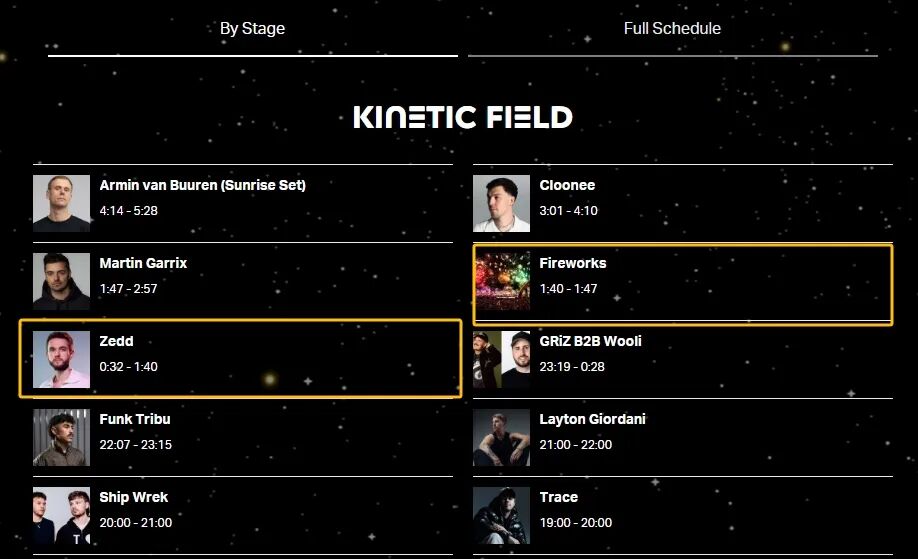The width and height of the screenshot is (918, 559).
Task: Open the Full Schedule tab
Action: (672, 29)
